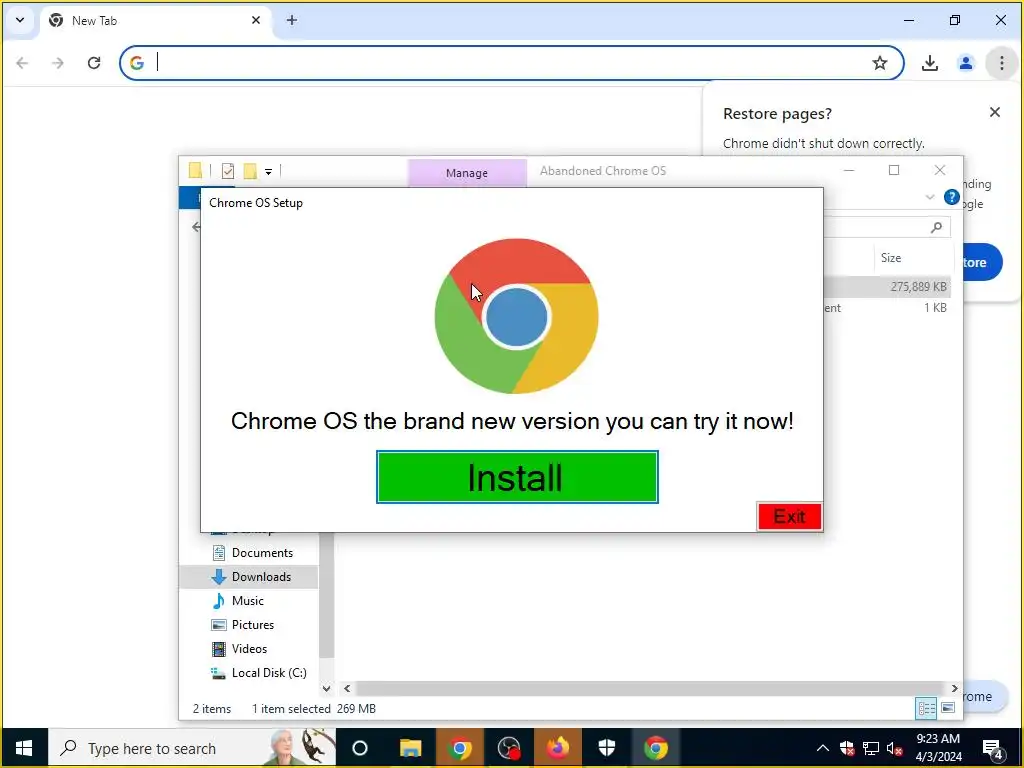Click the horizontal scrollbar right arrow

(x=955, y=688)
